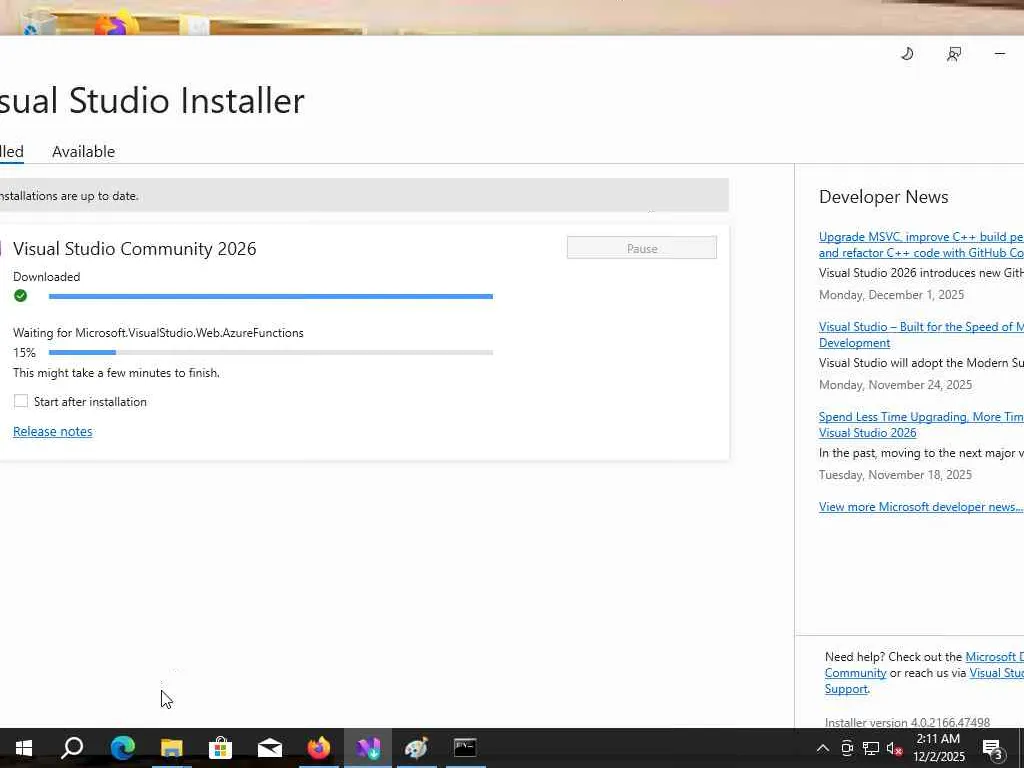Click the 15% progress label
Viewport: 1024px width, 768px height.
pyautogui.click(x=24, y=353)
